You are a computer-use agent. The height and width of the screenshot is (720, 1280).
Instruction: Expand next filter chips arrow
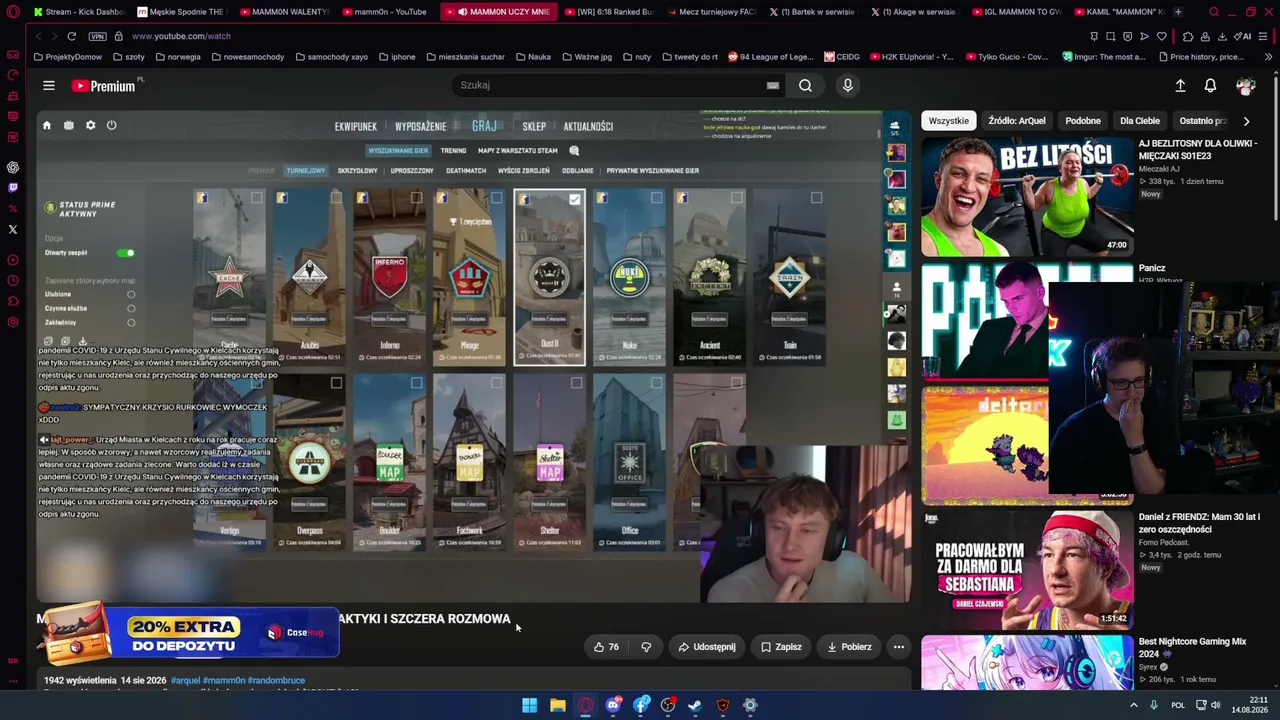pyautogui.click(x=1246, y=121)
